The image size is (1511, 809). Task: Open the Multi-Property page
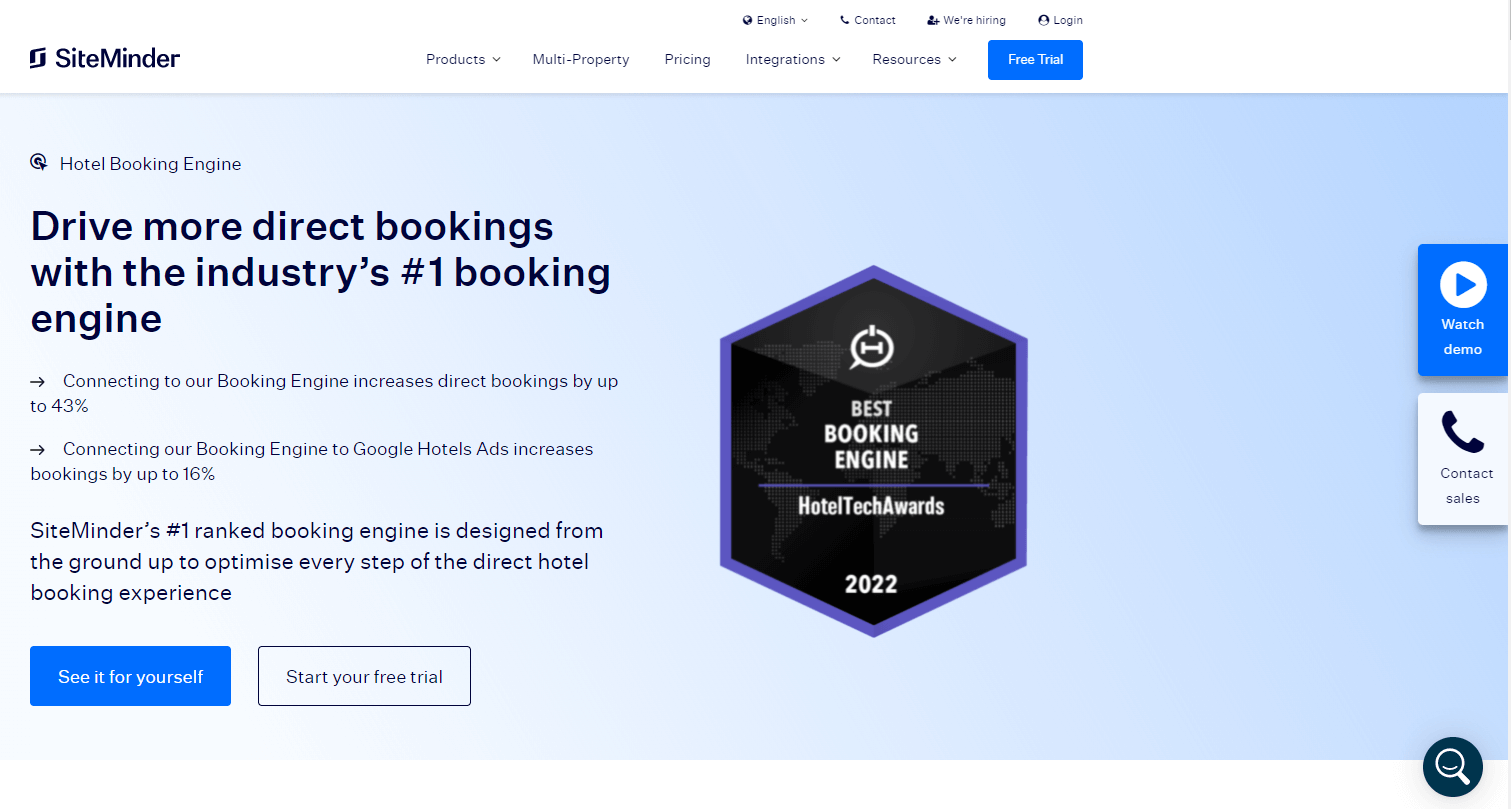(x=581, y=59)
